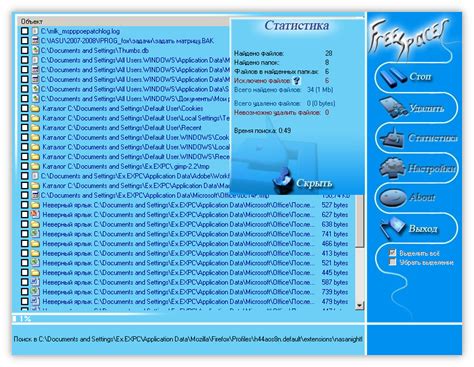
Task: Select the Неверный ярлык row with 527 bytes
Action: click(185, 205)
